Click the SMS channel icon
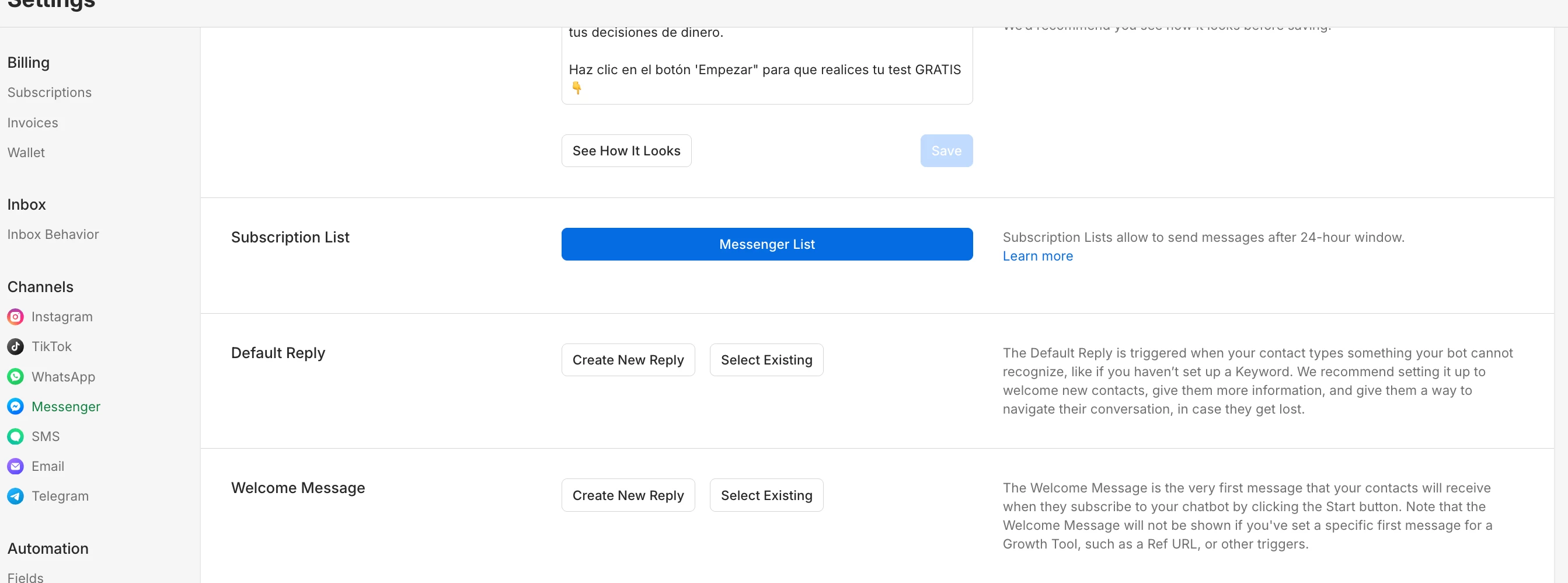The height and width of the screenshot is (583, 1568). pyautogui.click(x=15, y=436)
